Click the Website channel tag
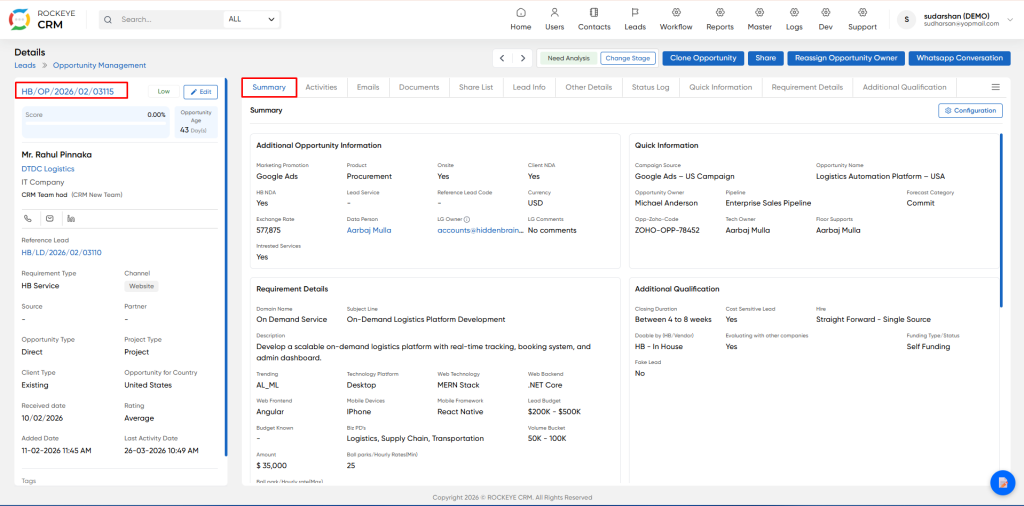The image size is (1024, 506). pos(142,286)
